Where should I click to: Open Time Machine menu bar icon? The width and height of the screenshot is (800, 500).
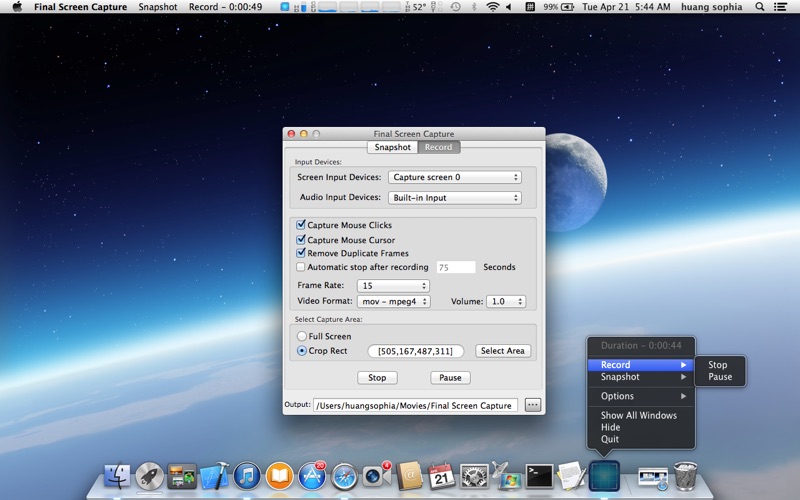click(x=456, y=7)
